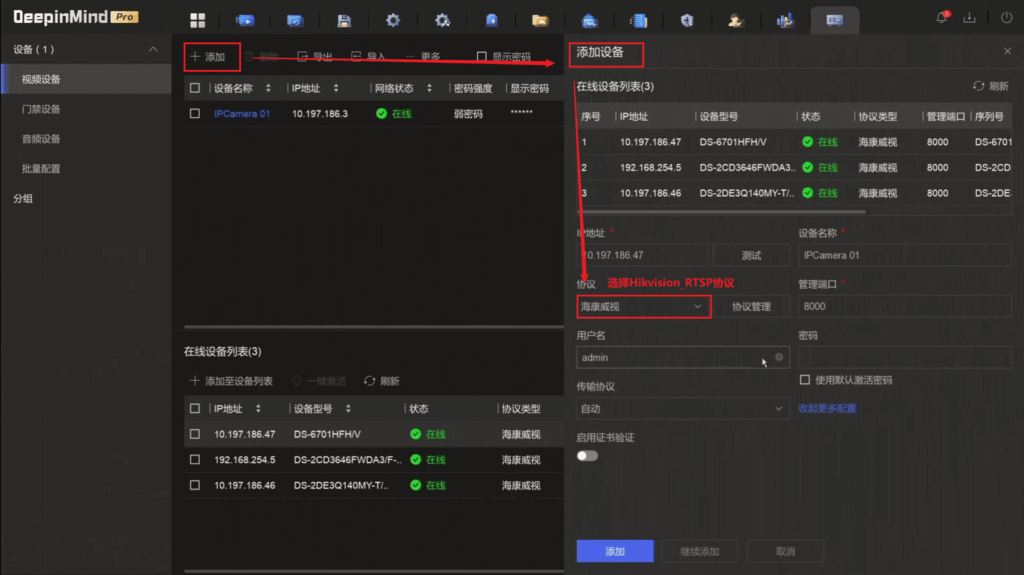The width and height of the screenshot is (1024, 575).
Task: Click the blue 添加 button at dialog bottom
Action: coord(614,551)
